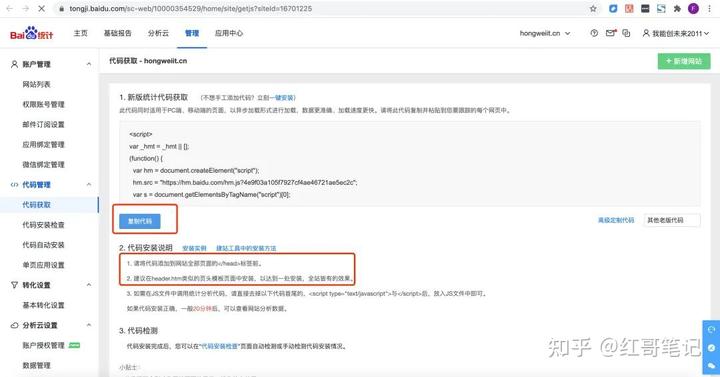Collapse the 账户管理 sidebar section

(89, 64)
